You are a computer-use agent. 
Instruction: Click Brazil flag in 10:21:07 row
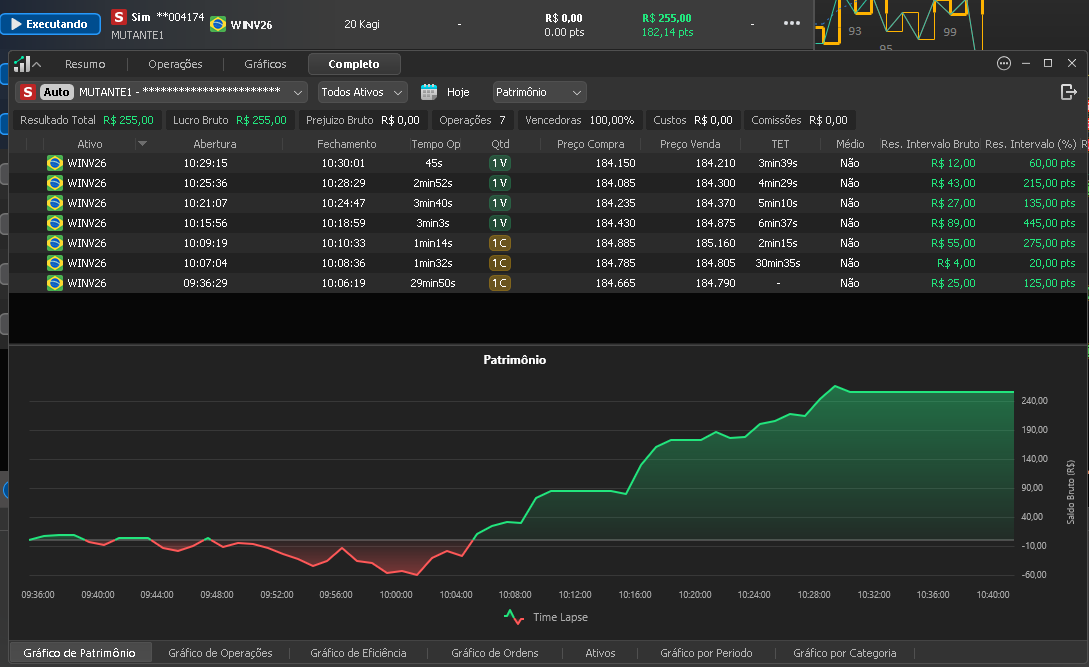(x=55, y=203)
